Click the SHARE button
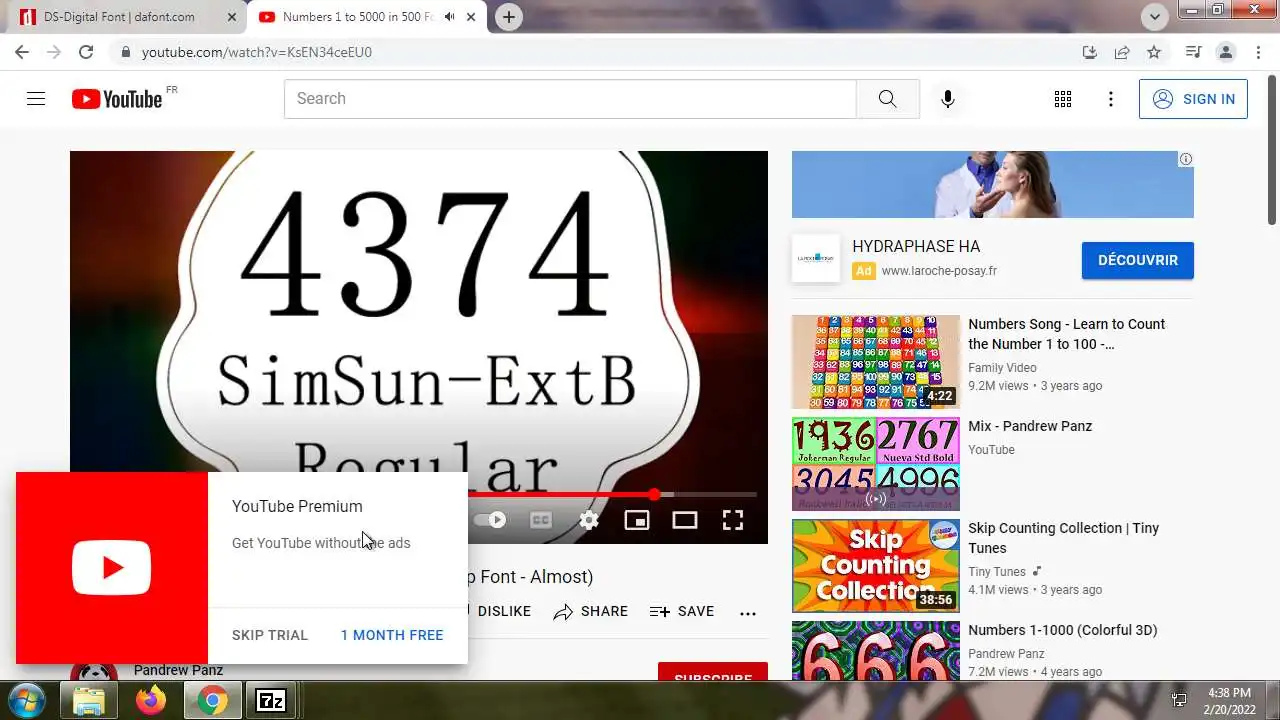This screenshot has width=1280, height=720. [591, 611]
